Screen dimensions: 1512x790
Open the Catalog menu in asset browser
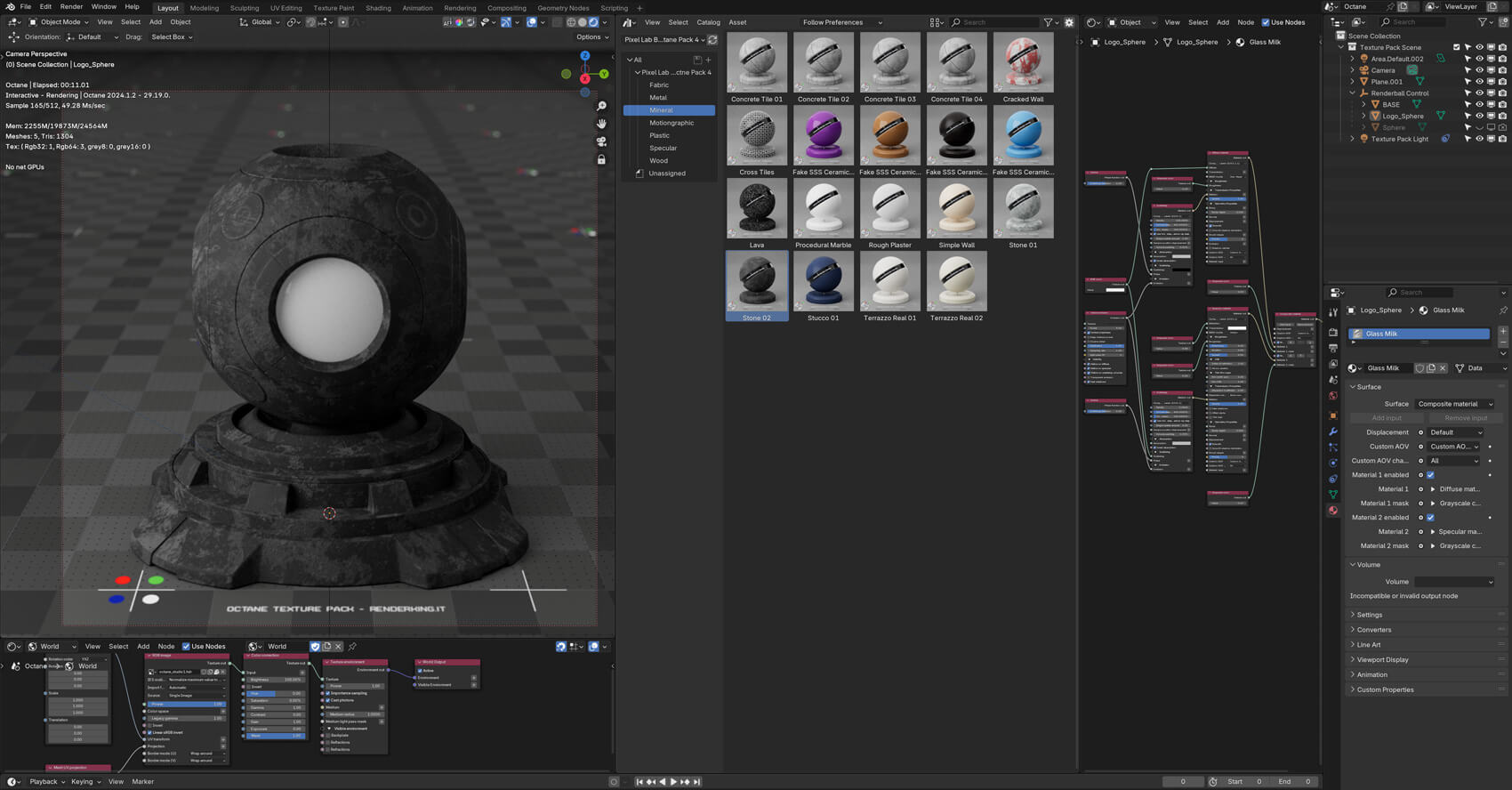[x=708, y=22]
